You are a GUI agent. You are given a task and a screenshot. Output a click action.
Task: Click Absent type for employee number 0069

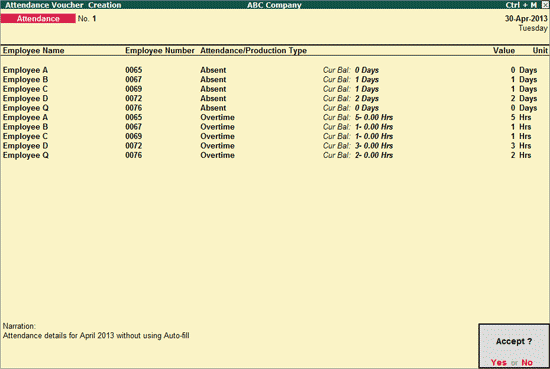[x=213, y=89]
